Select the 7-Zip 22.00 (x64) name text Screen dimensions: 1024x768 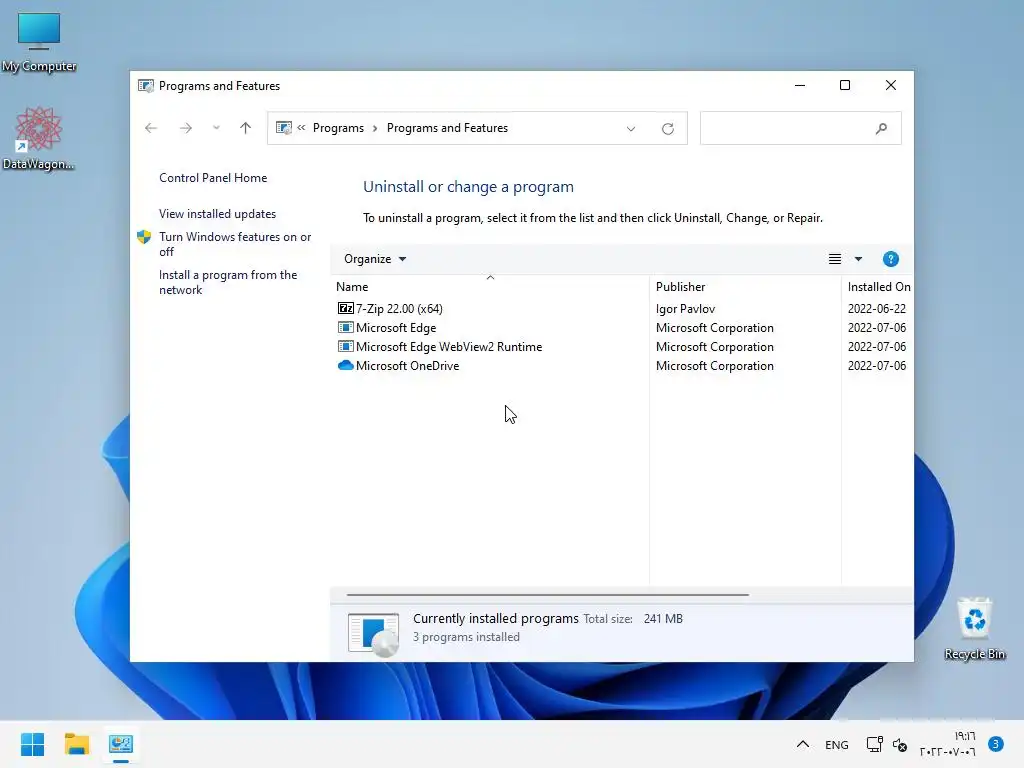pyautogui.click(x=399, y=309)
